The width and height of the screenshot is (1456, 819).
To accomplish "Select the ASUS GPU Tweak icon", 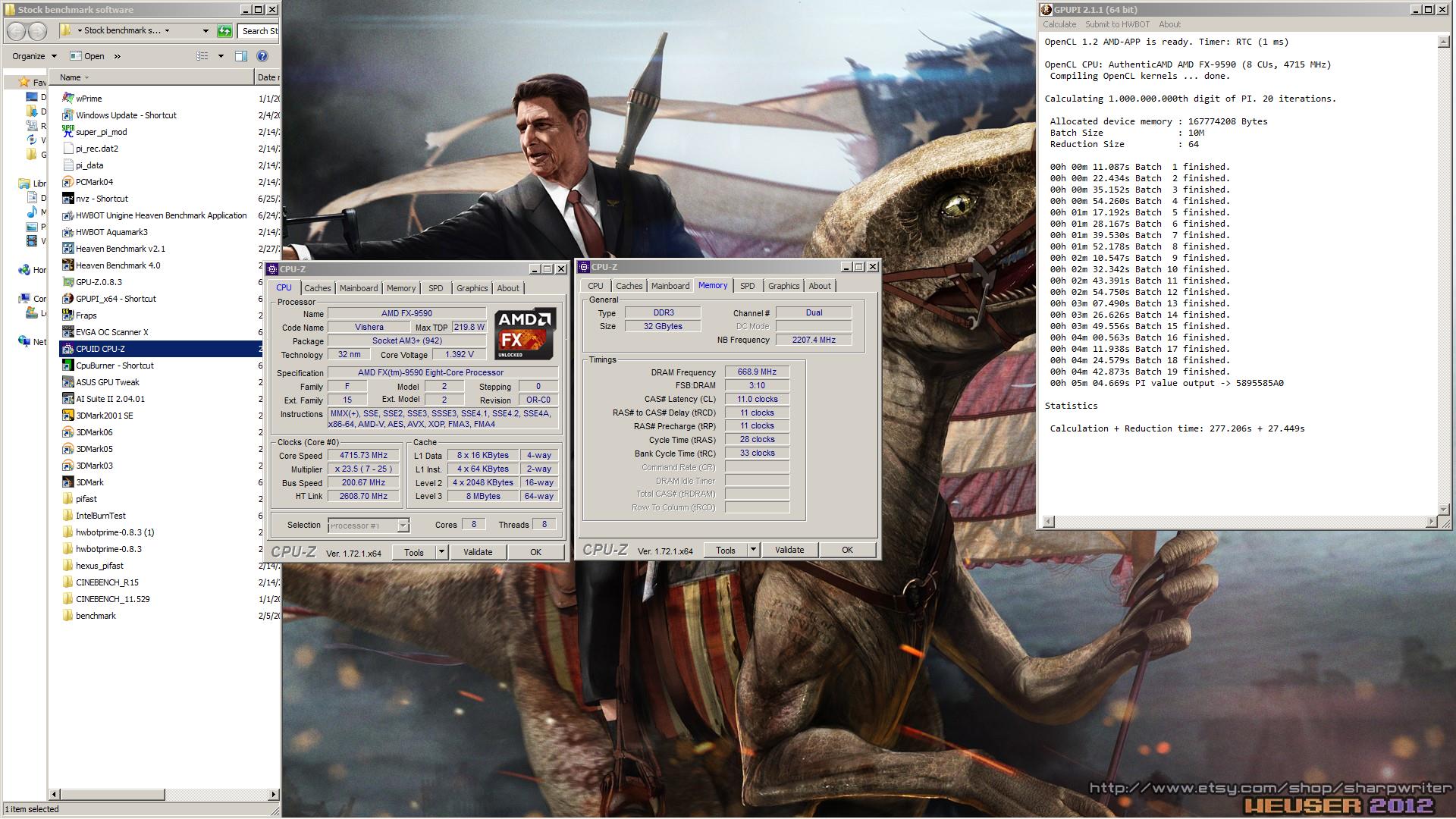I will pyautogui.click(x=68, y=382).
